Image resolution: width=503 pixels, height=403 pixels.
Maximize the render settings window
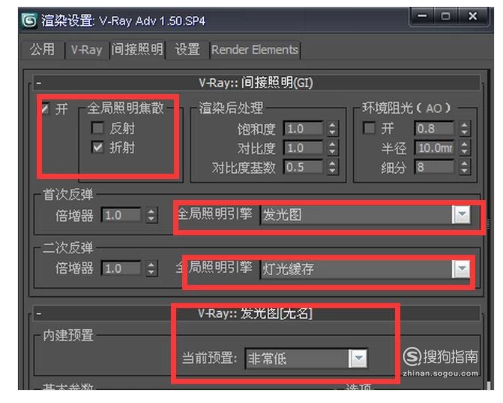point(446,16)
